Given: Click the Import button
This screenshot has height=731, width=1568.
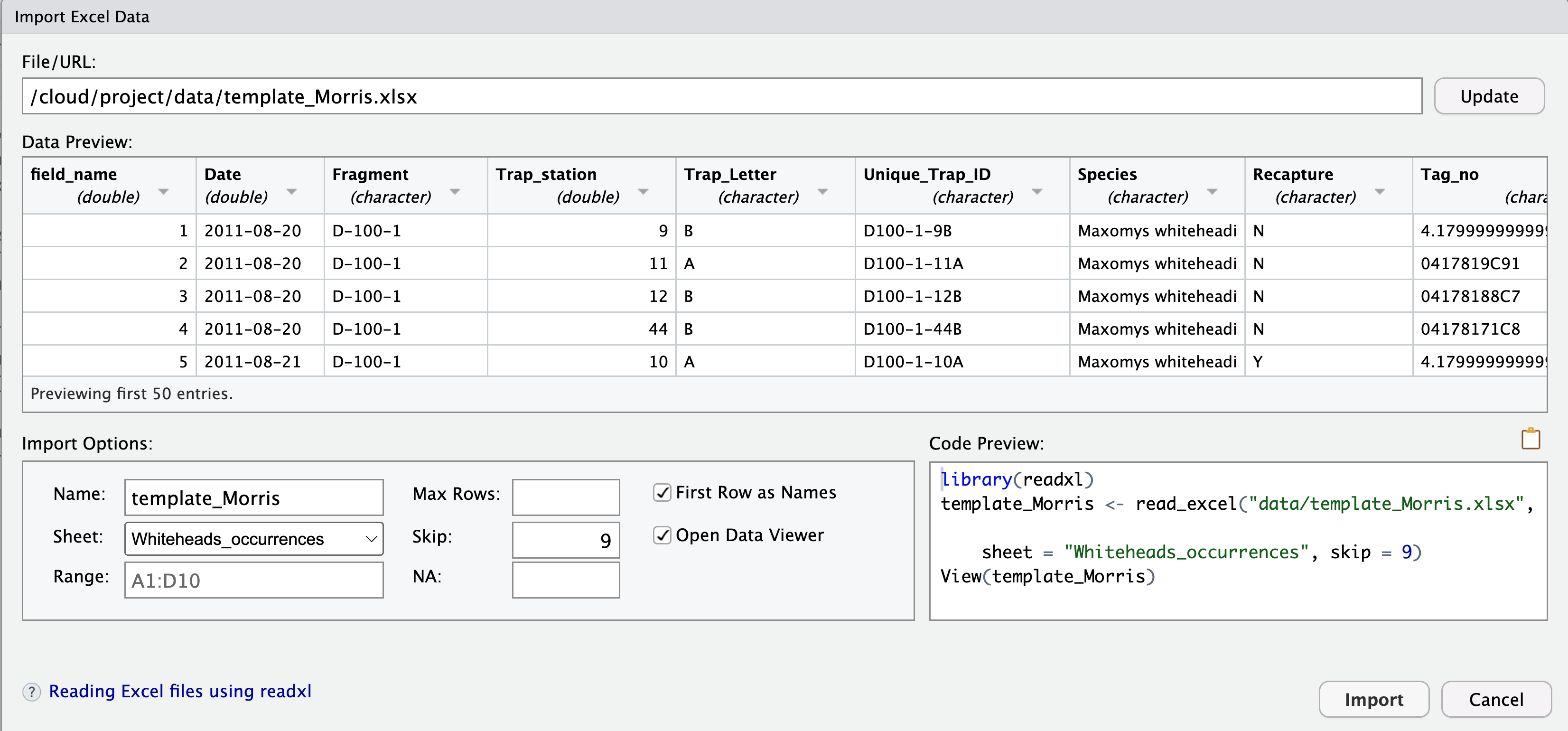Looking at the screenshot, I should coord(1373,699).
